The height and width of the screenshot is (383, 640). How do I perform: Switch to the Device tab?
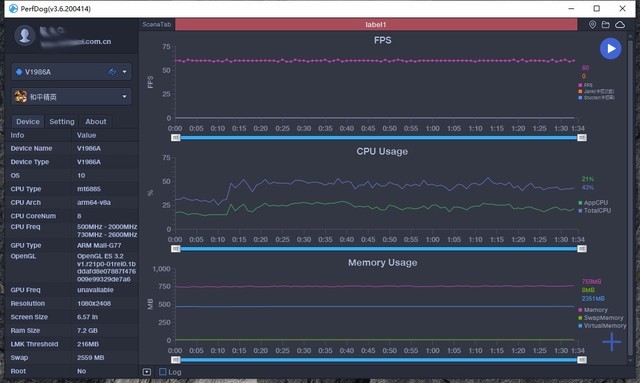28,122
